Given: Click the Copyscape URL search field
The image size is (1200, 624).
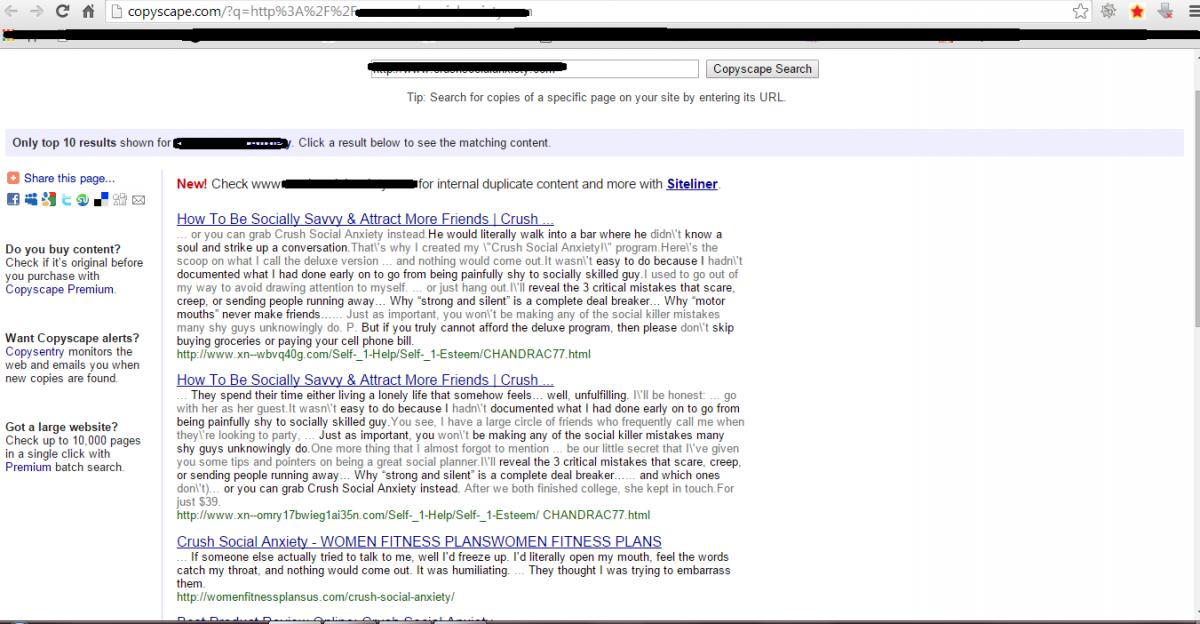Looking at the screenshot, I should [534, 69].
